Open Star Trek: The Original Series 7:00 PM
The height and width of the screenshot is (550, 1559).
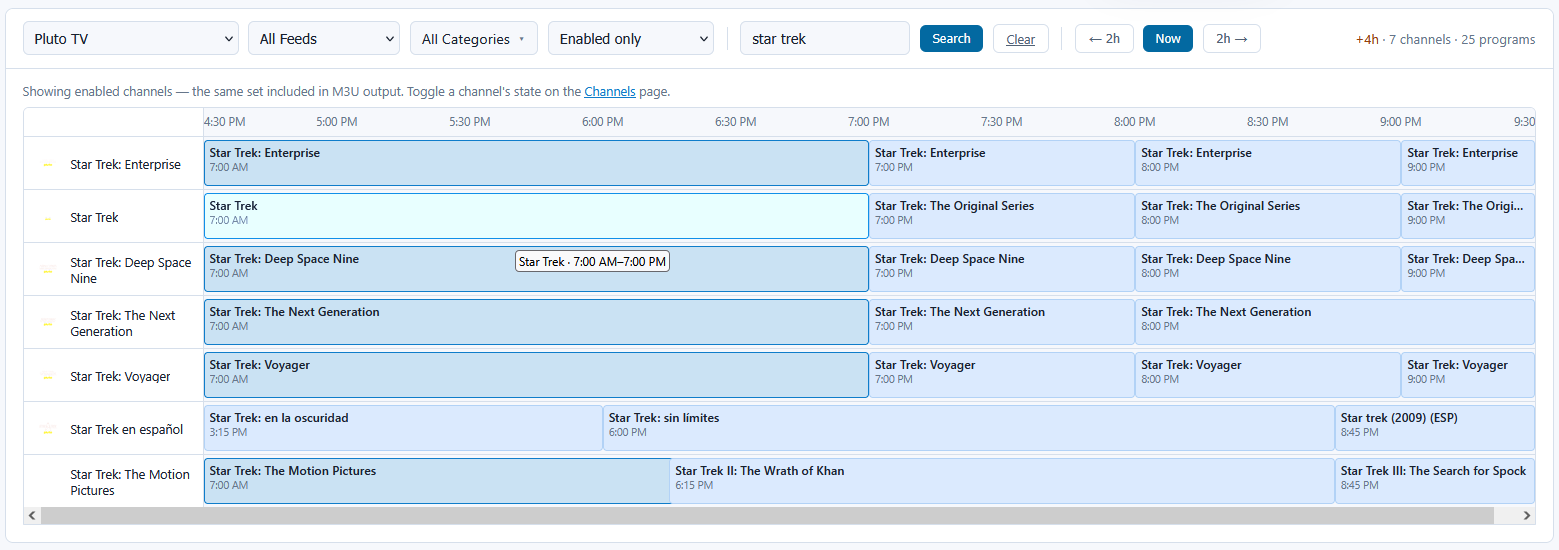point(1002,216)
